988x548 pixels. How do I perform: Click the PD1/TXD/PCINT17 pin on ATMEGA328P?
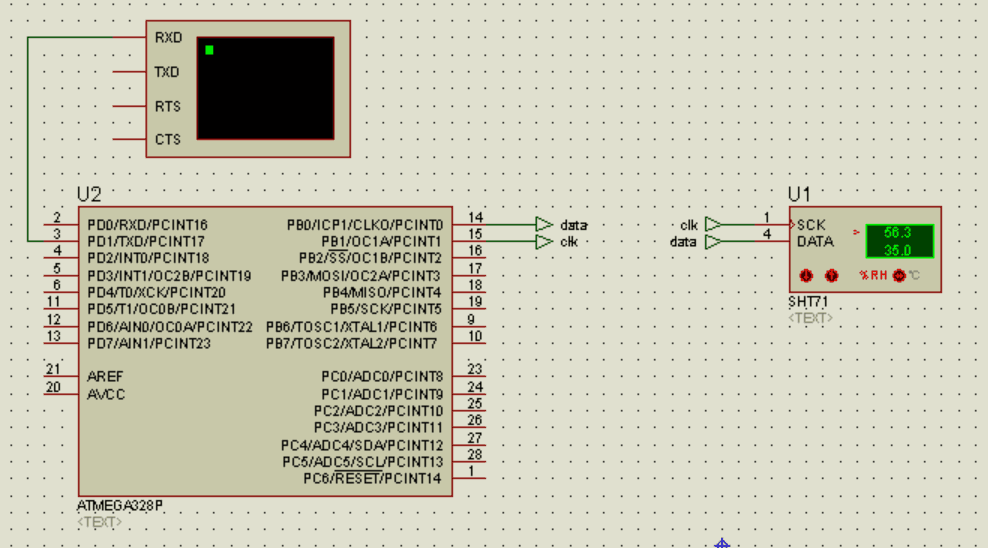[x=145, y=241]
